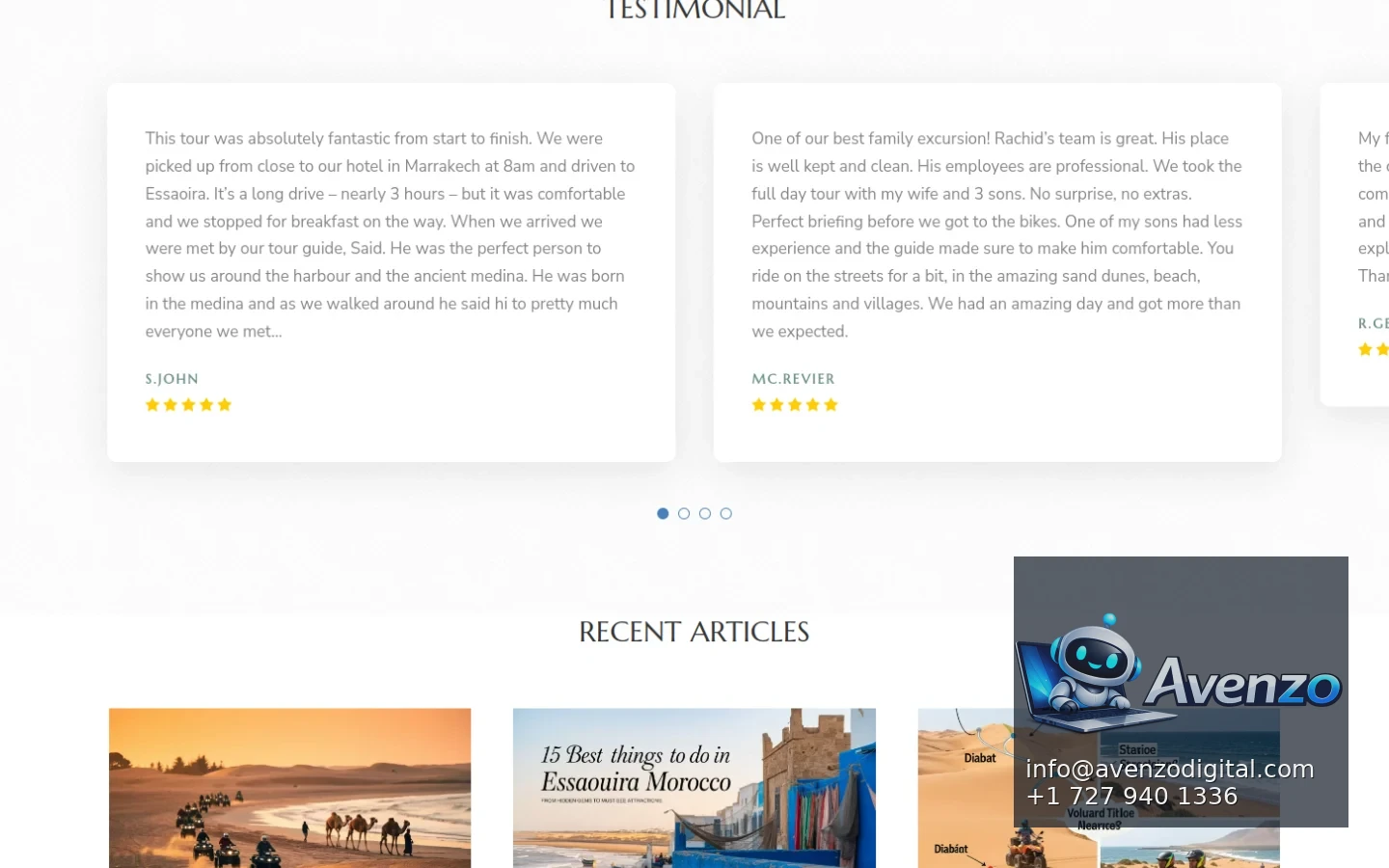Click the five-star rating under MC.REVIER
1389x868 pixels.
point(795,405)
